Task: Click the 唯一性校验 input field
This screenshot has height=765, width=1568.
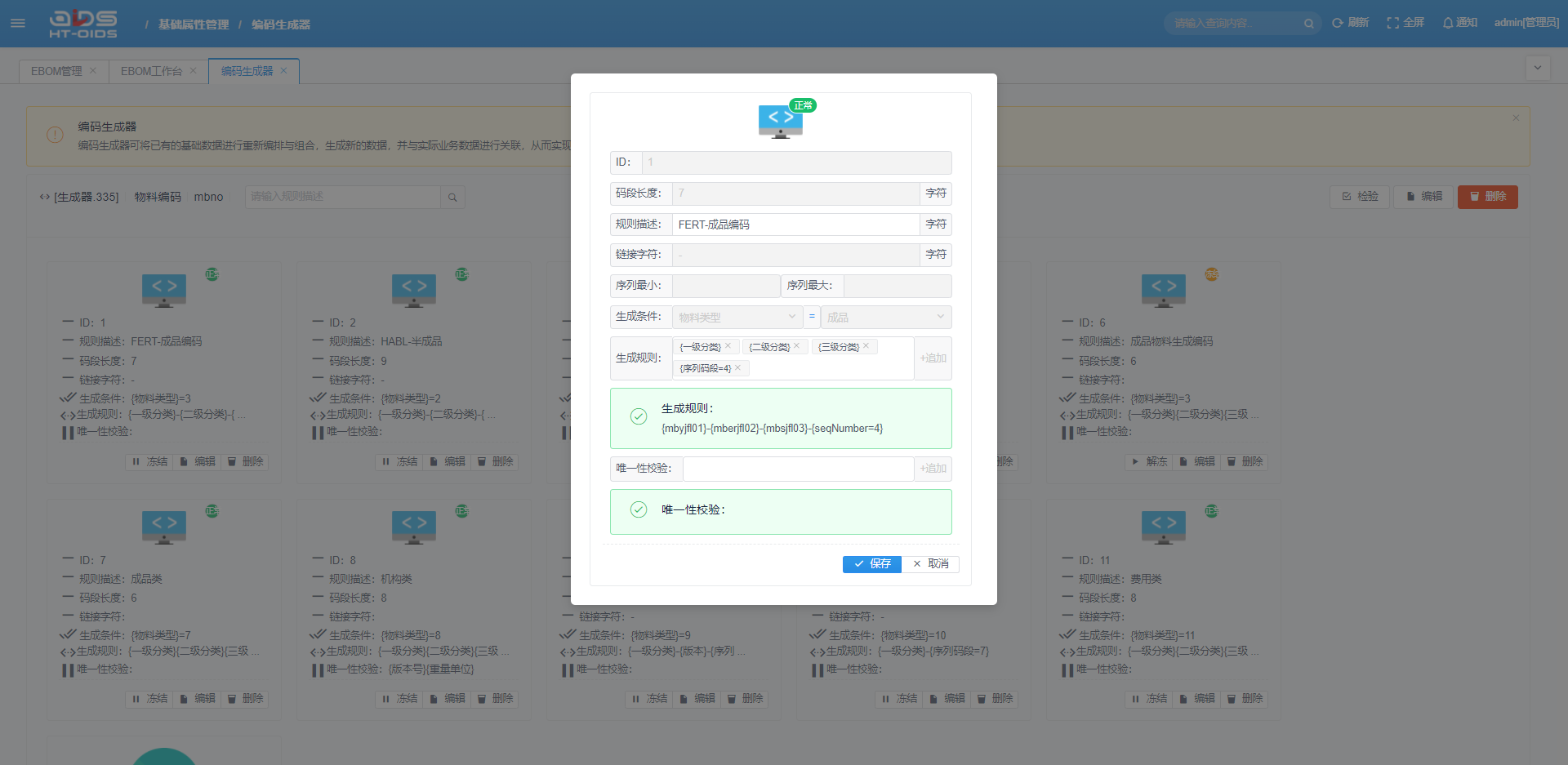Action: [798, 469]
